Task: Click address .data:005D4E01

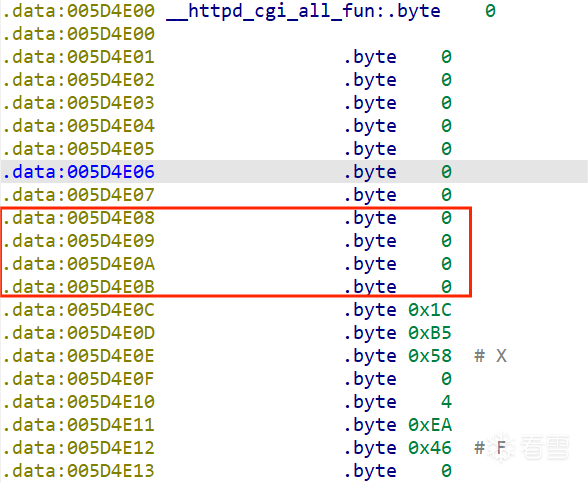Action: point(79,57)
